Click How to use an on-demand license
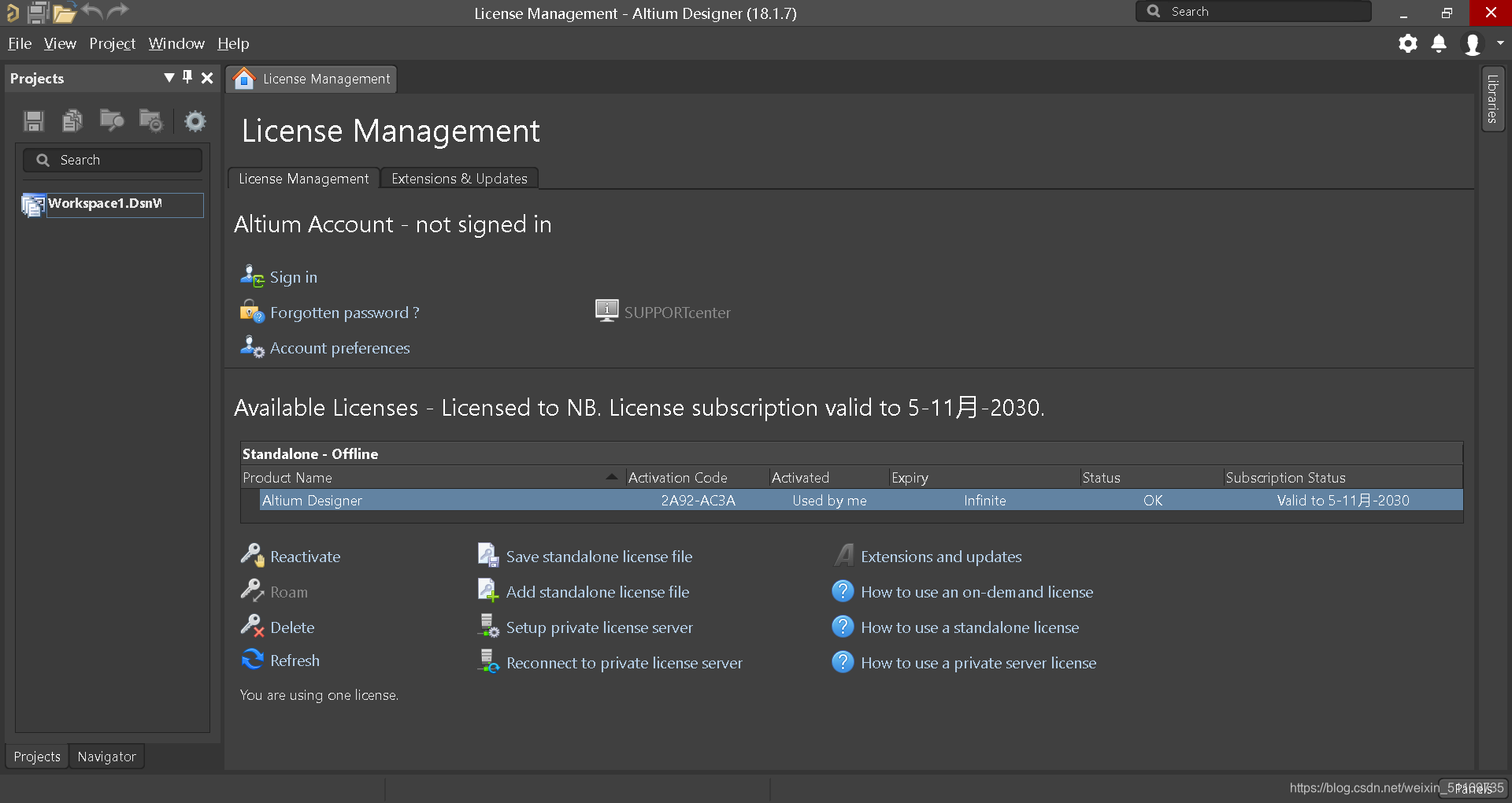 point(977,592)
